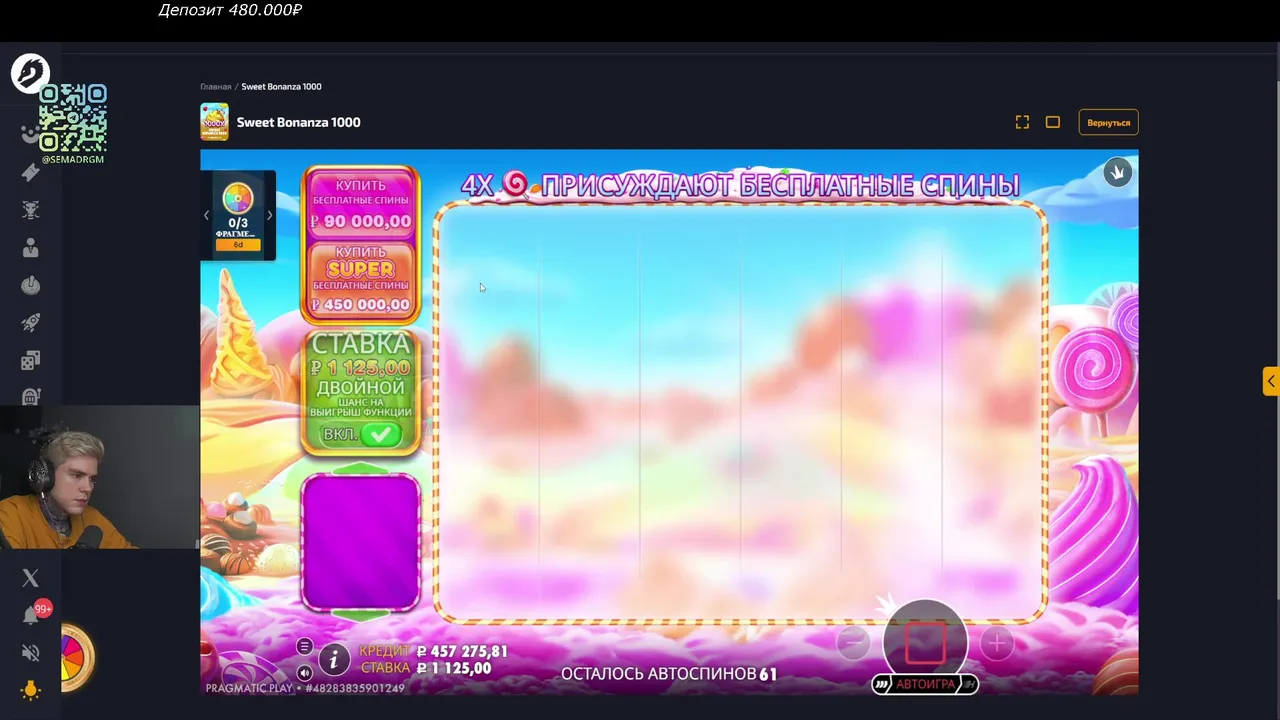Open the joystick games icon in sidebar
The image size is (1280, 720).
coord(30,285)
